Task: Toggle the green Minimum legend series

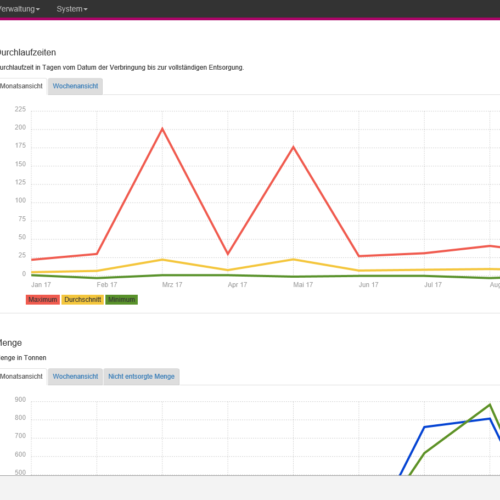Action: pyautogui.click(x=122, y=299)
